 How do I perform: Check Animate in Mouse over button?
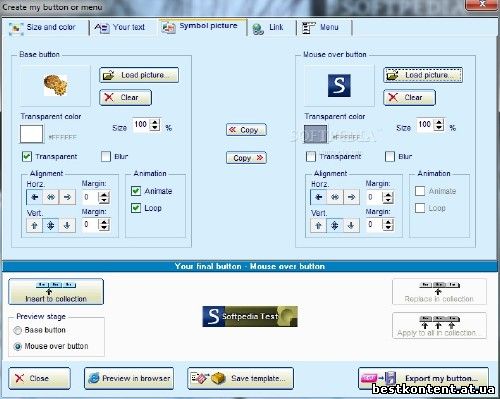click(x=420, y=191)
